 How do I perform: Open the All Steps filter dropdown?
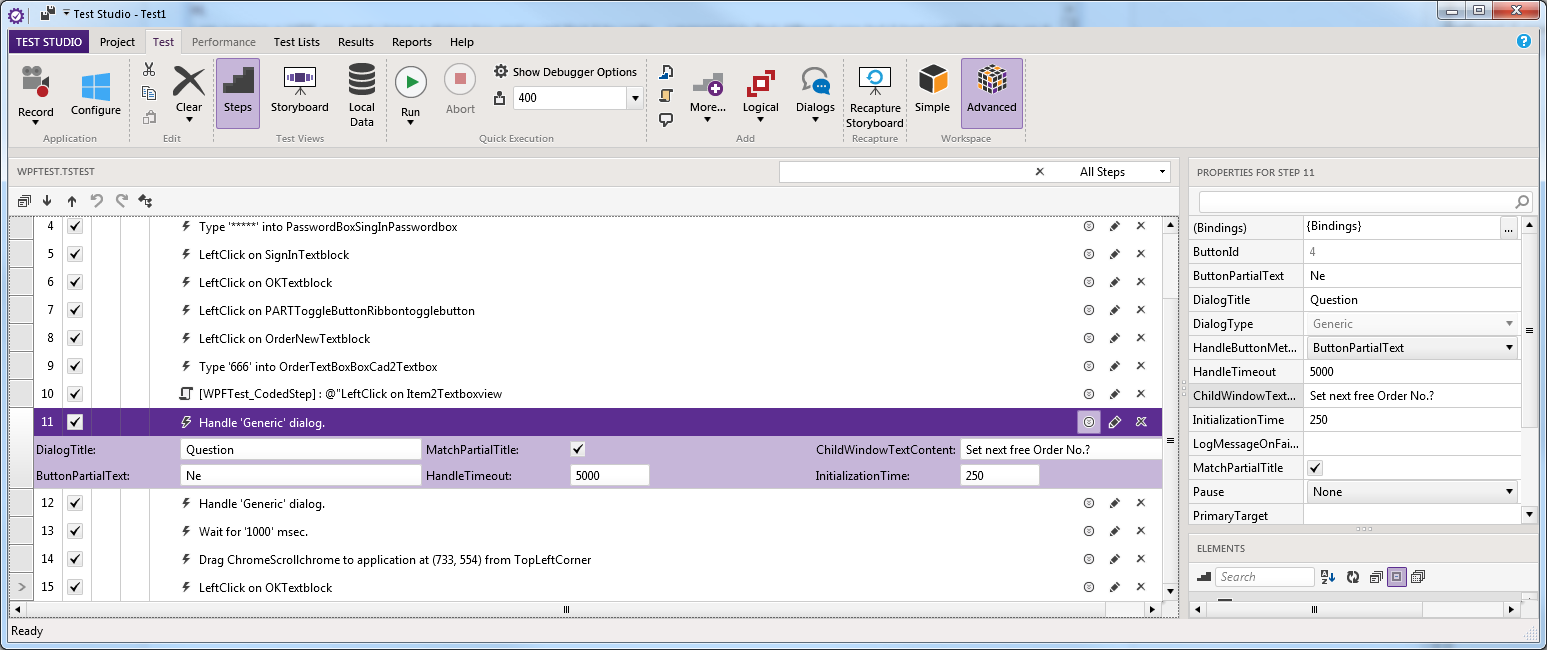[x=1123, y=172]
